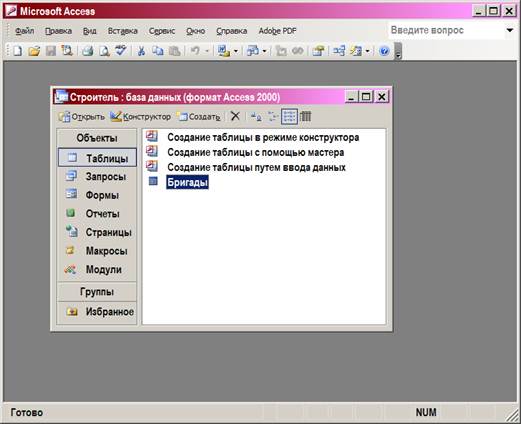Click the Code icon in the toolbar

click(x=281, y=51)
